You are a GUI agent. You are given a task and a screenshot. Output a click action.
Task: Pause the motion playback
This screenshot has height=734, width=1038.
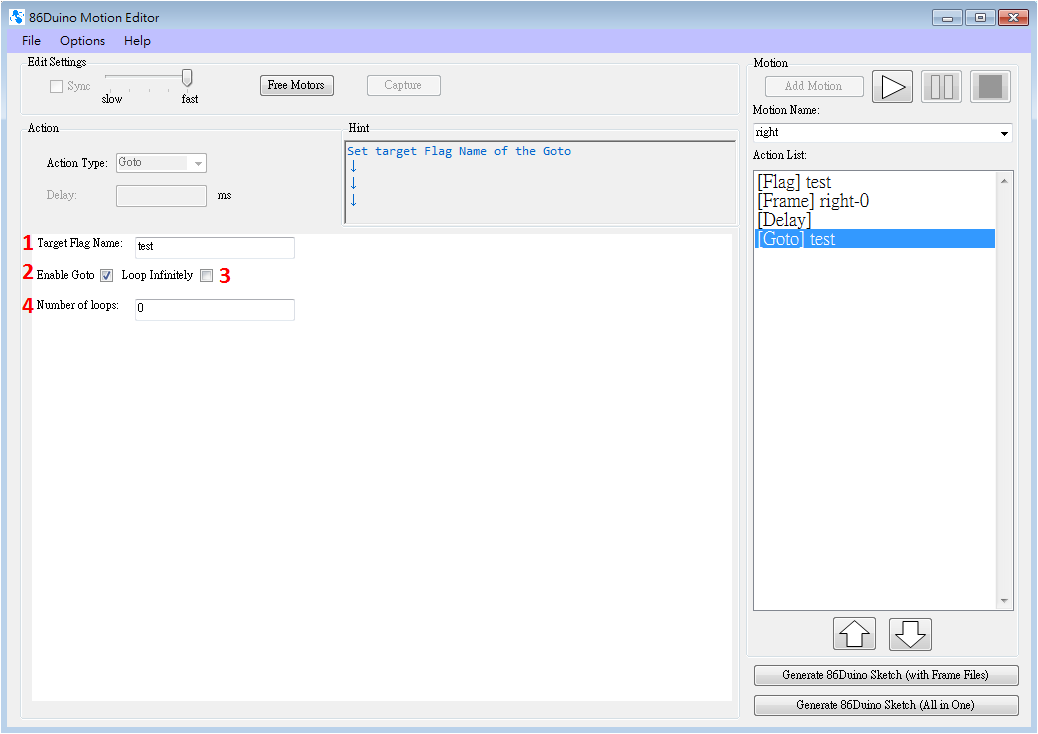coord(941,87)
